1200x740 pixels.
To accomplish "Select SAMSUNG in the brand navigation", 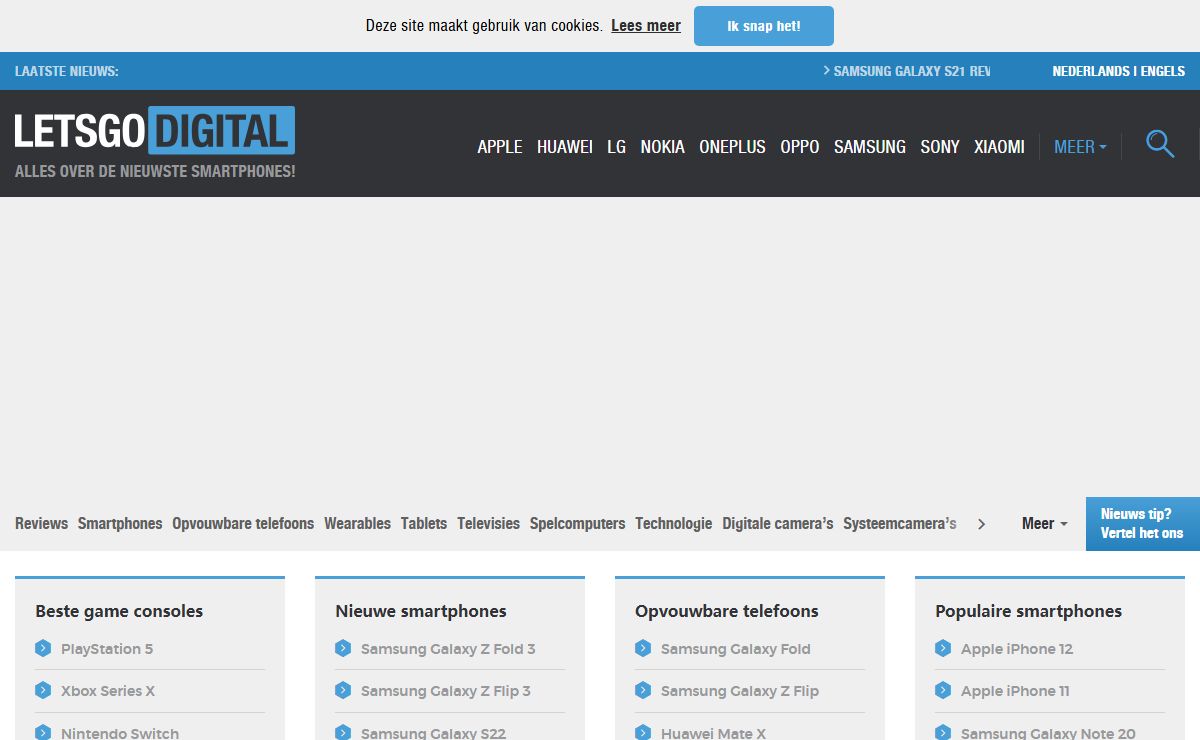I will pos(870,147).
